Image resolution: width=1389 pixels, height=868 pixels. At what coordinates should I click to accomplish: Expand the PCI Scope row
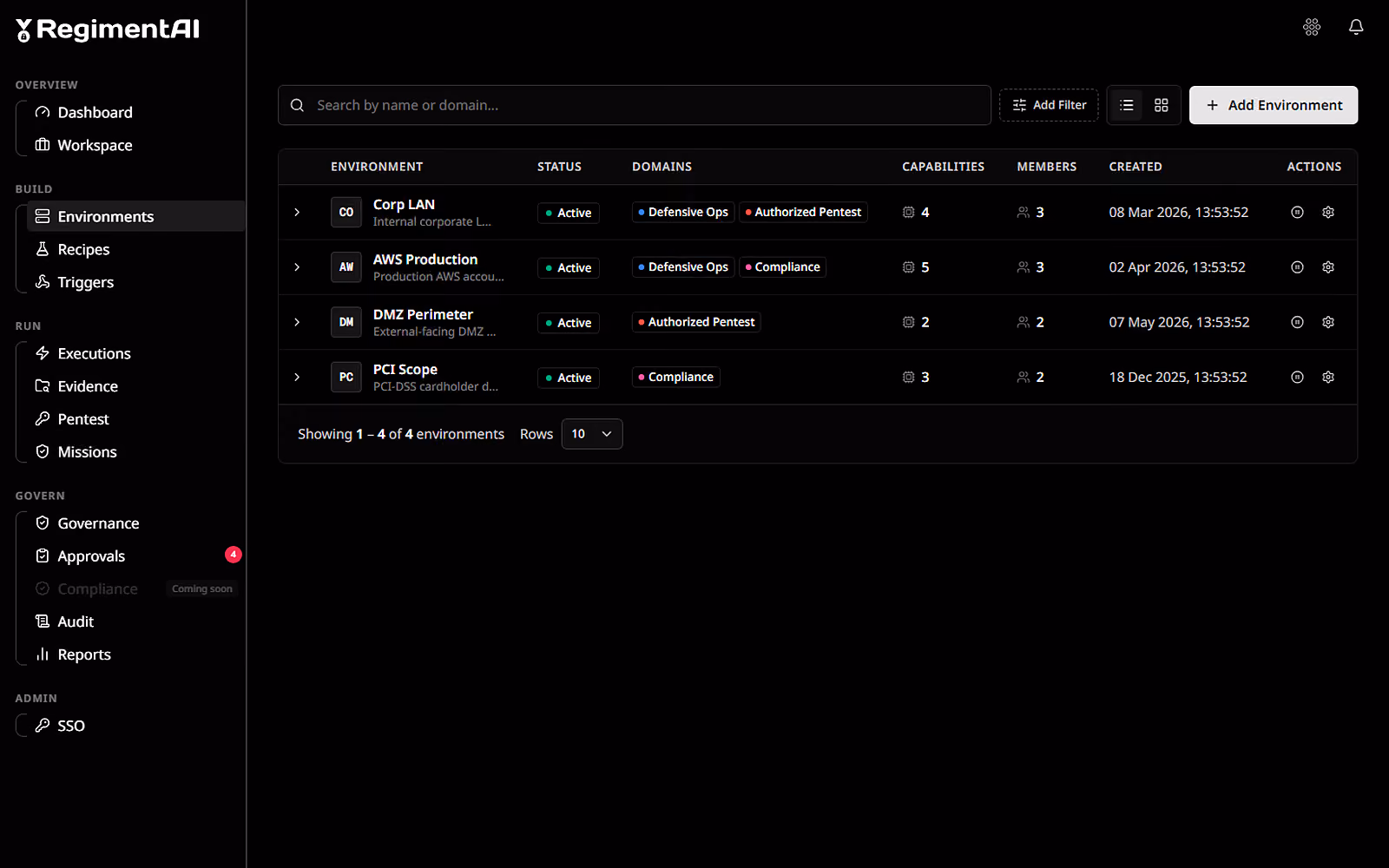297,377
